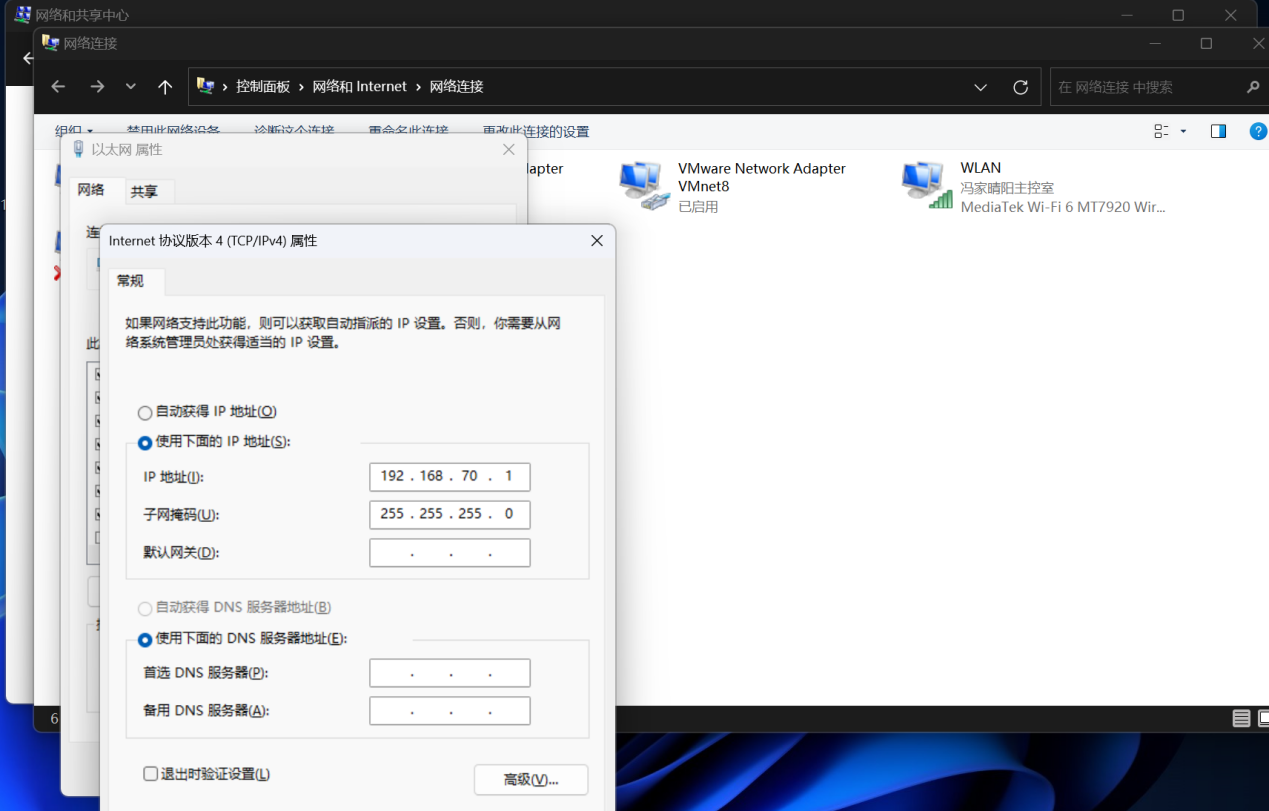1269x811 pixels.
Task: Click the address bar folder icon
Action: point(205,86)
